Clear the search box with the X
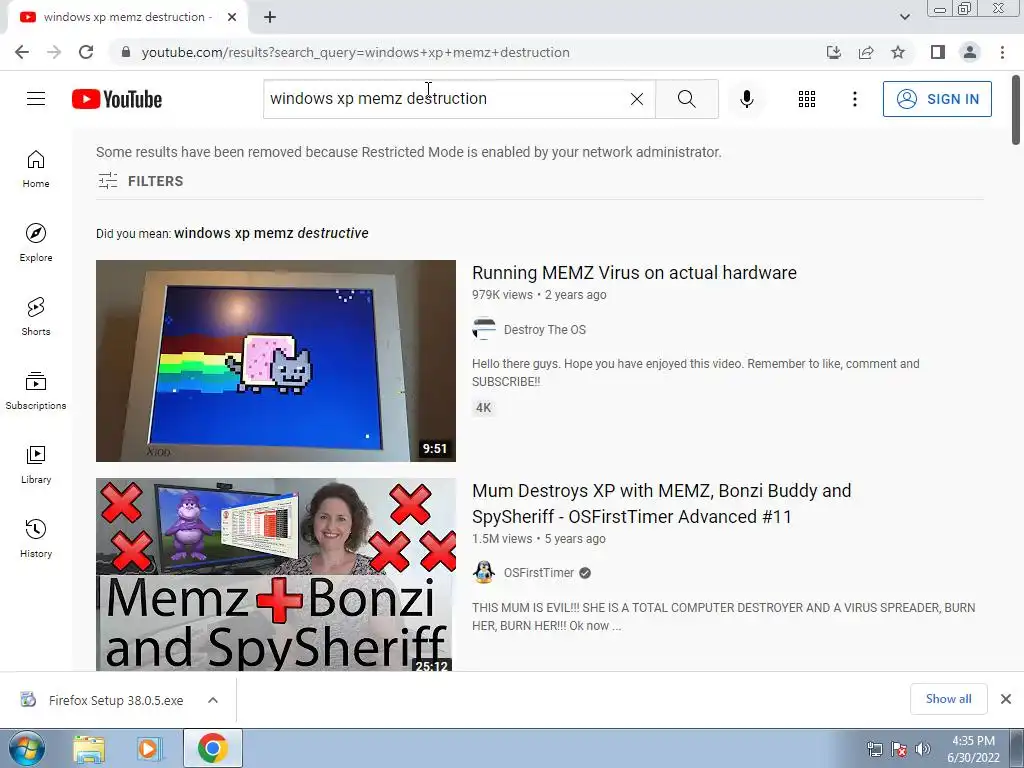Screen dimensions: 1024x768 tap(637, 99)
